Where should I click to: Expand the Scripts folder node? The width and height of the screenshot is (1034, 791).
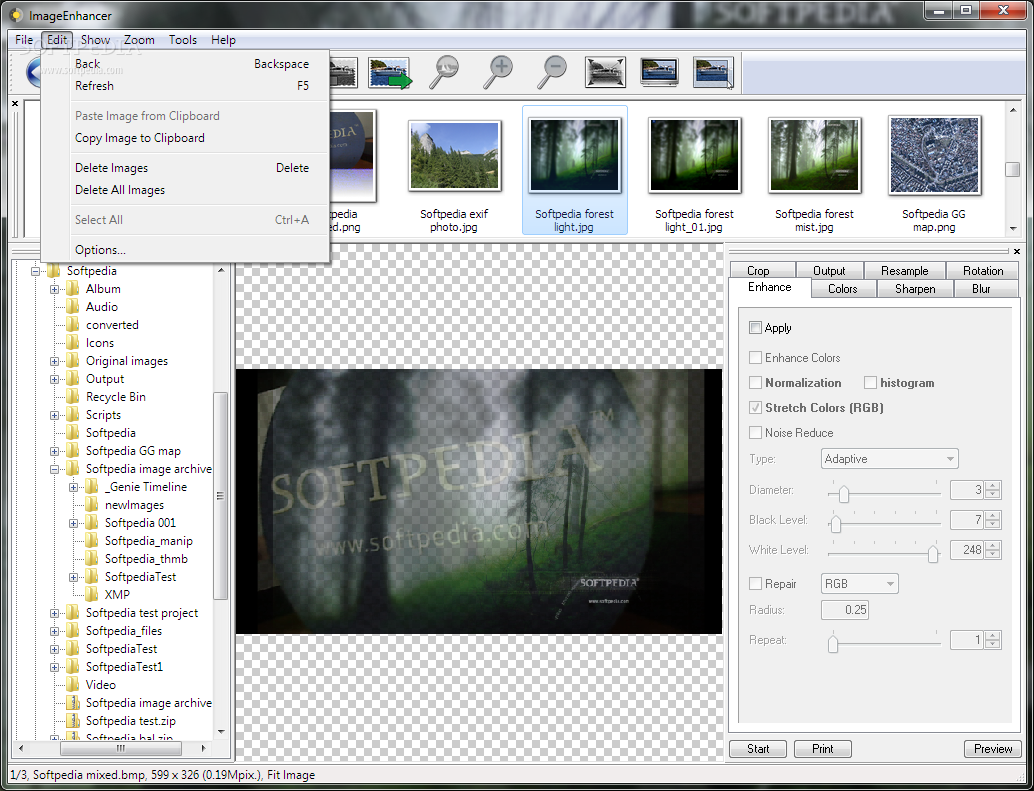pyautogui.click(x=55, y=415)
